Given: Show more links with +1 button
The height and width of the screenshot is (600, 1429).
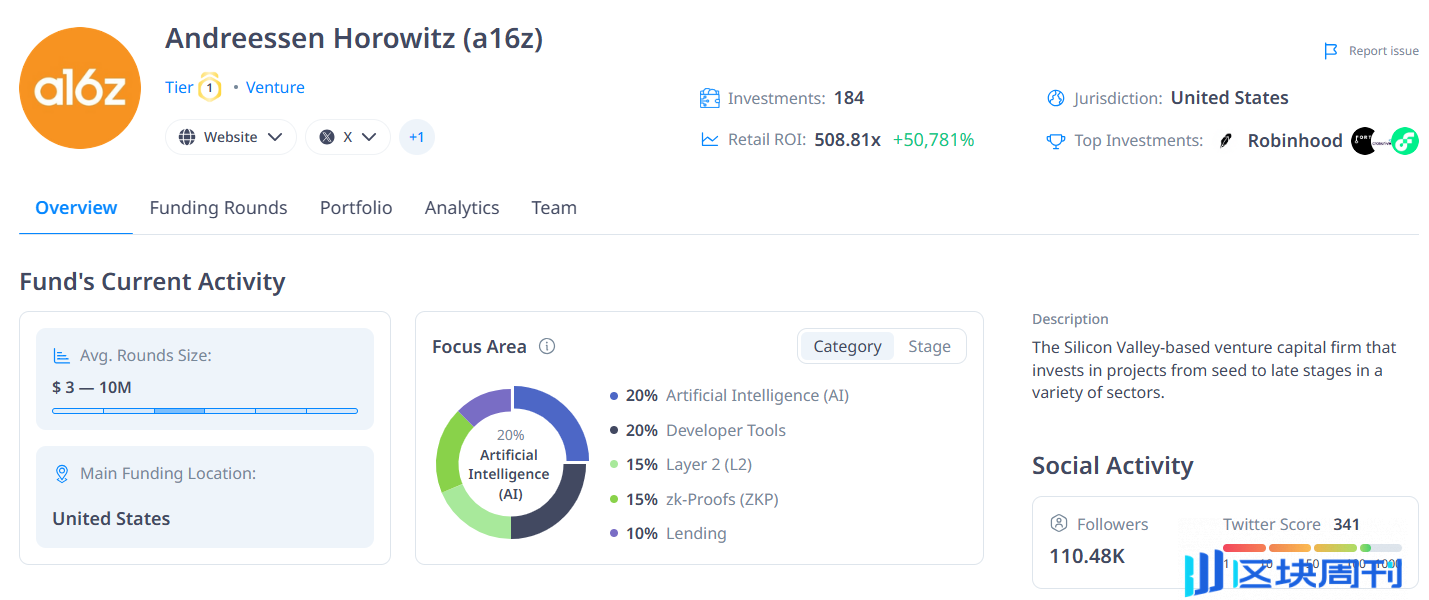Looking at the screenshot, I should (x=416, y=137).
